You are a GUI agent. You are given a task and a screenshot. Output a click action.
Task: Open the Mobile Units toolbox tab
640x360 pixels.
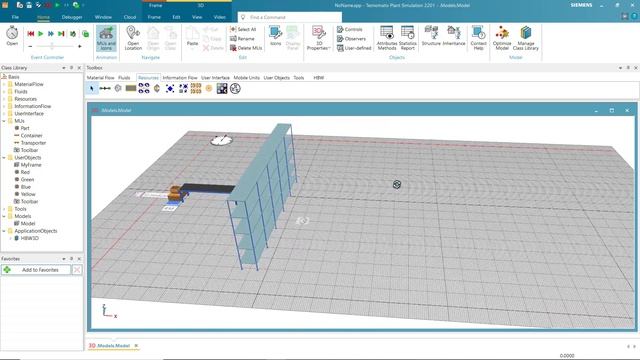(x=247, y=78)
